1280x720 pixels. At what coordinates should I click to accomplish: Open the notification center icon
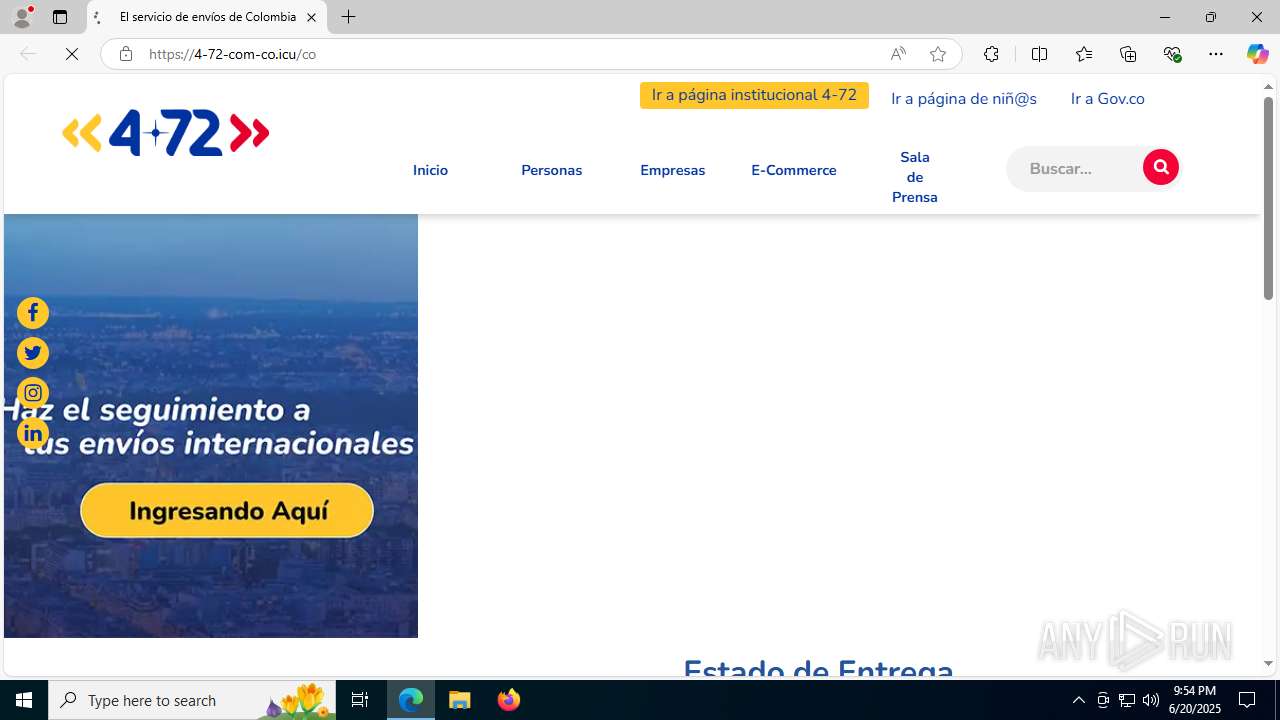(1248, 700)
